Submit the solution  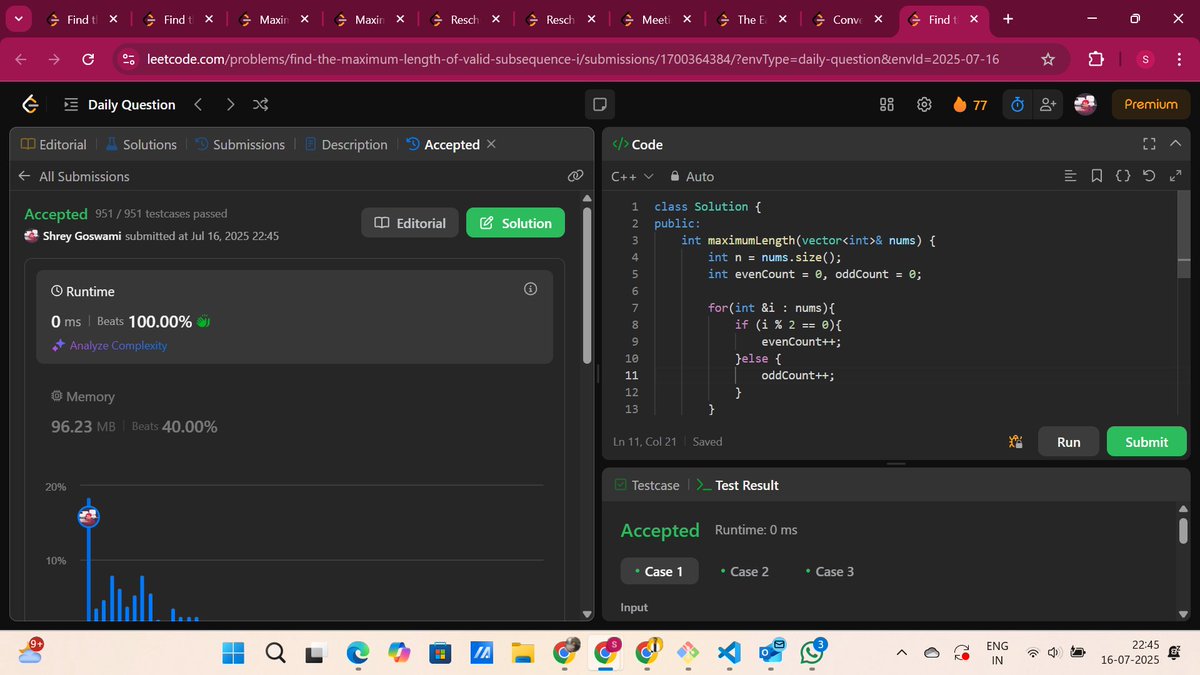pos(1146,441)
